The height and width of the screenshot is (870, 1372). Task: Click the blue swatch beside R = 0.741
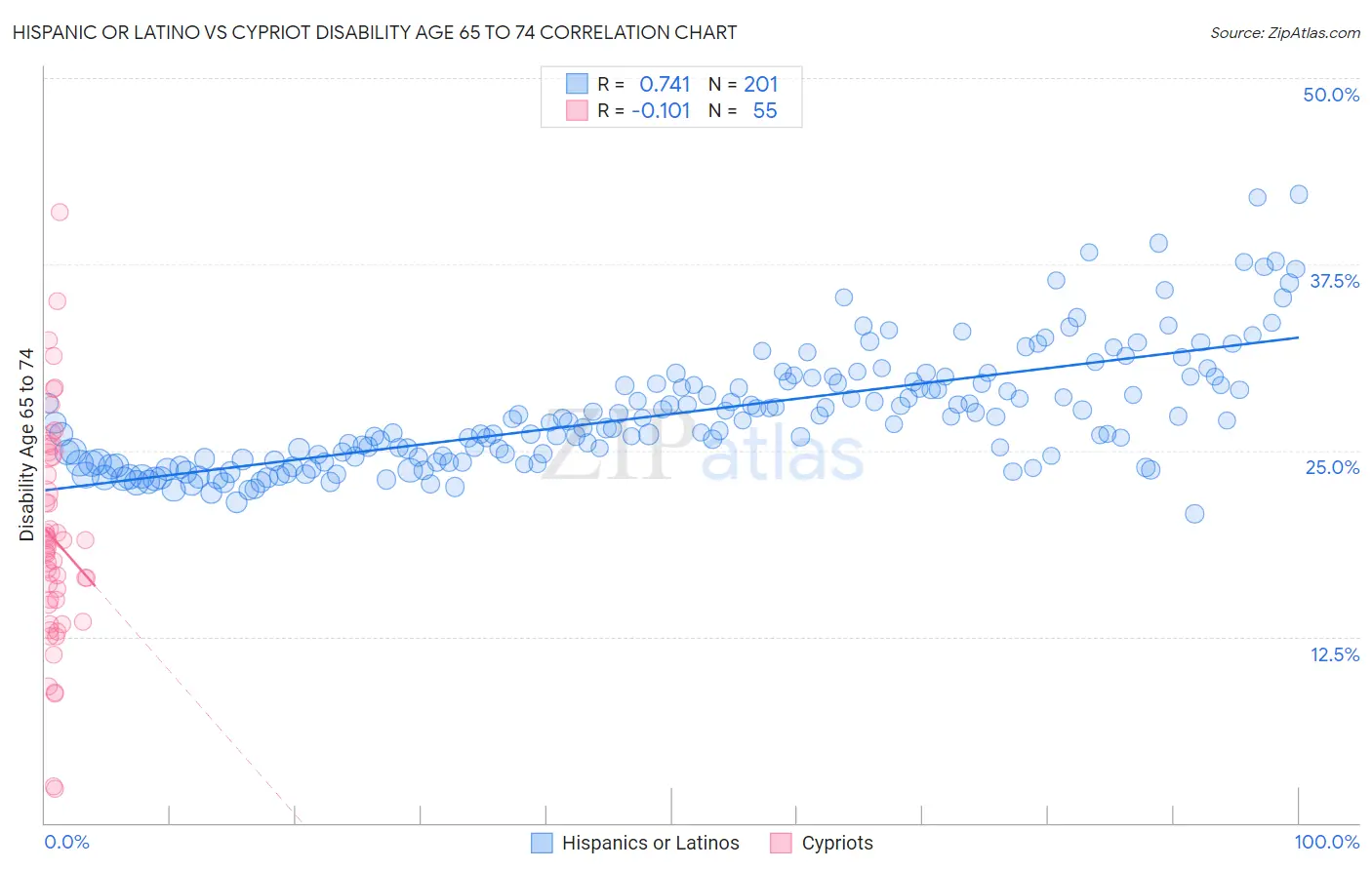point(577,84)
